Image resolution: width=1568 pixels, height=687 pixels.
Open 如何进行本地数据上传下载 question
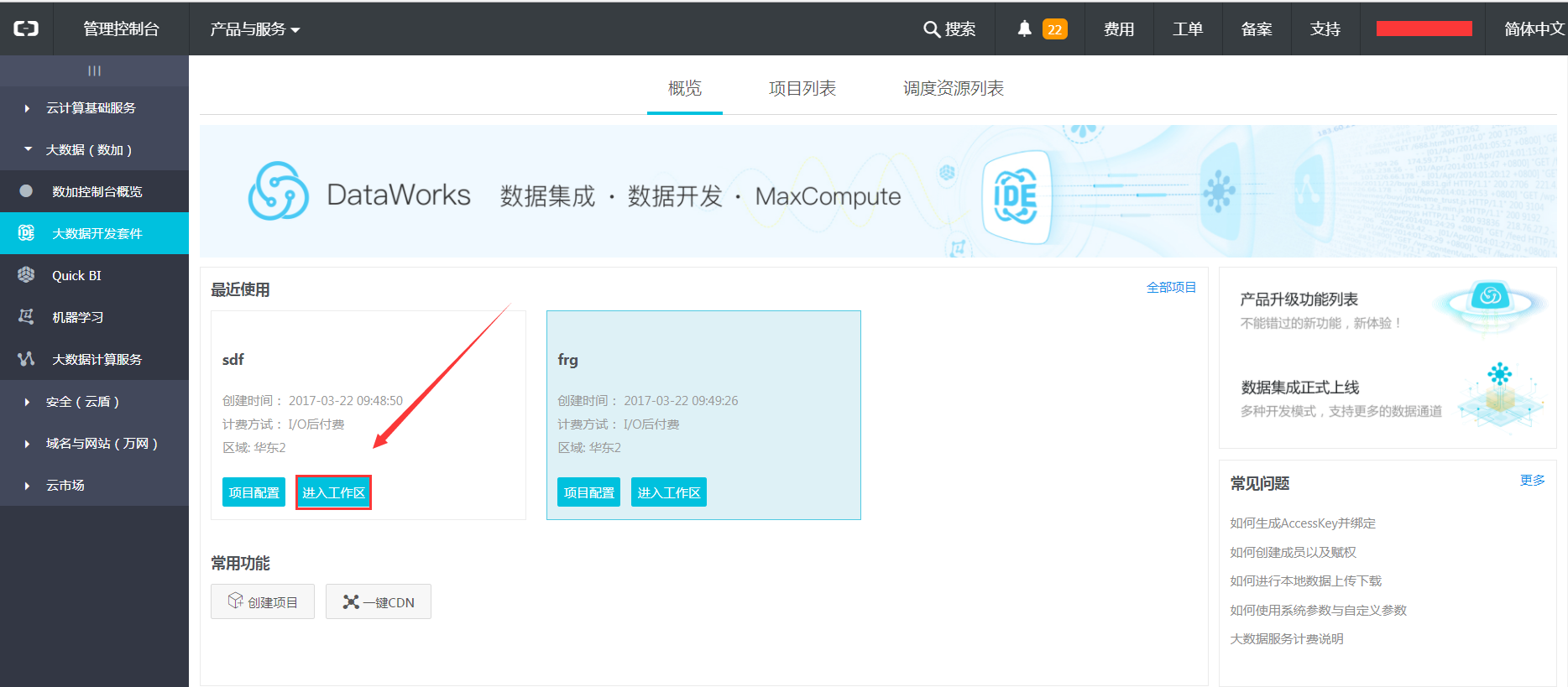pos(1306,581)
